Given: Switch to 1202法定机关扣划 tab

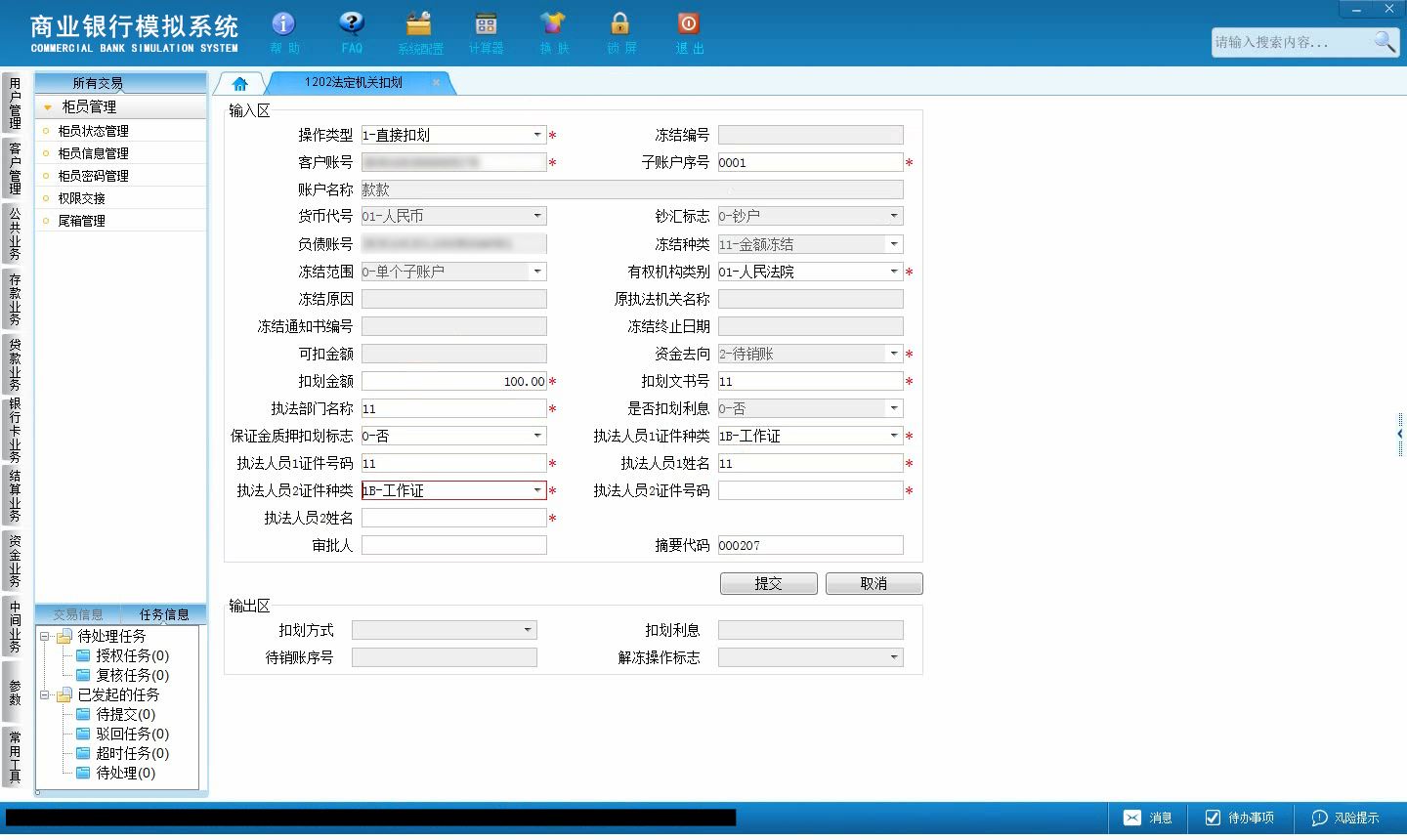Looking at the screenshot, I should [354, 83].
